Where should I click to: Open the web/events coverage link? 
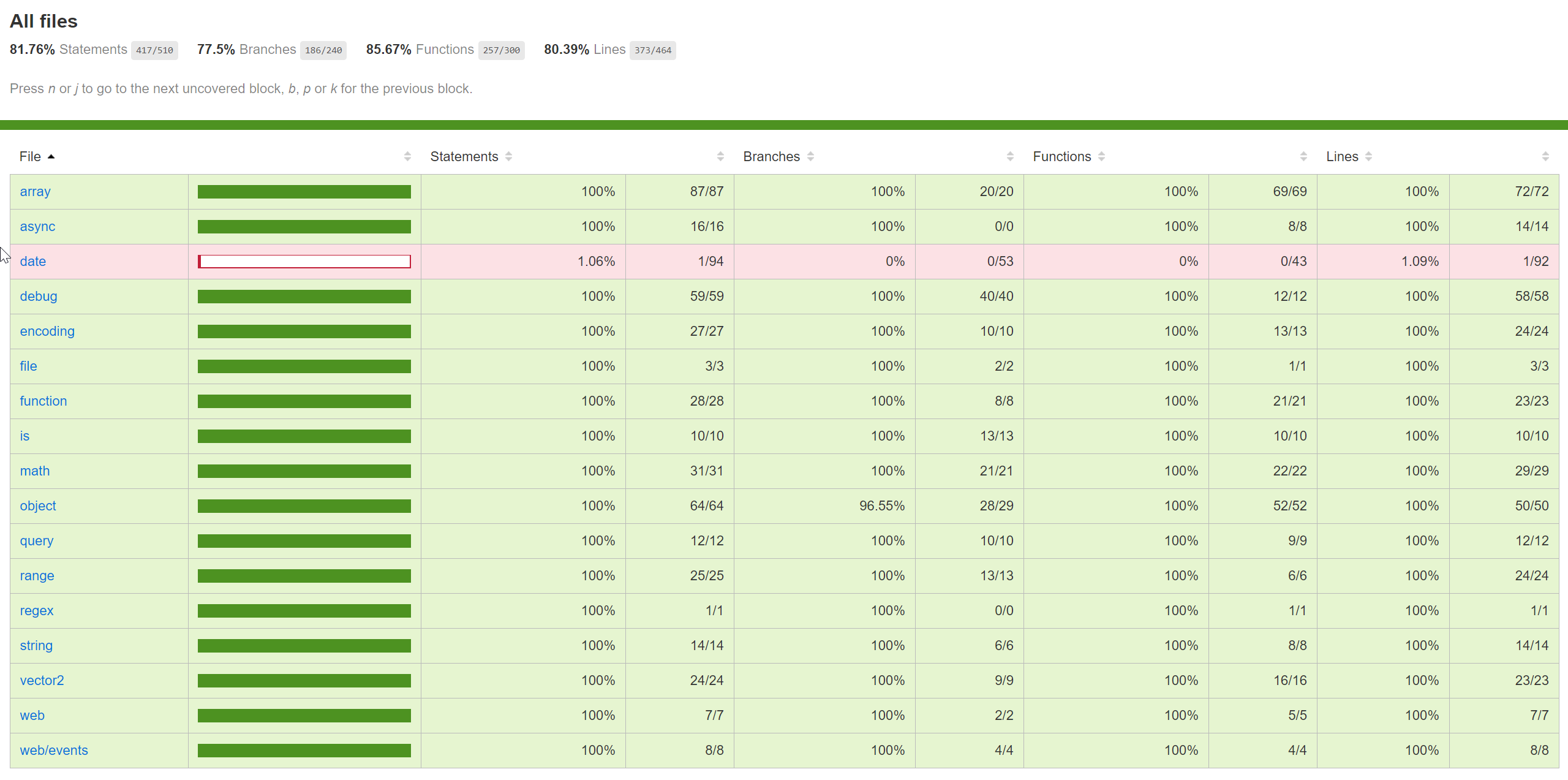[x=54, y=751]
